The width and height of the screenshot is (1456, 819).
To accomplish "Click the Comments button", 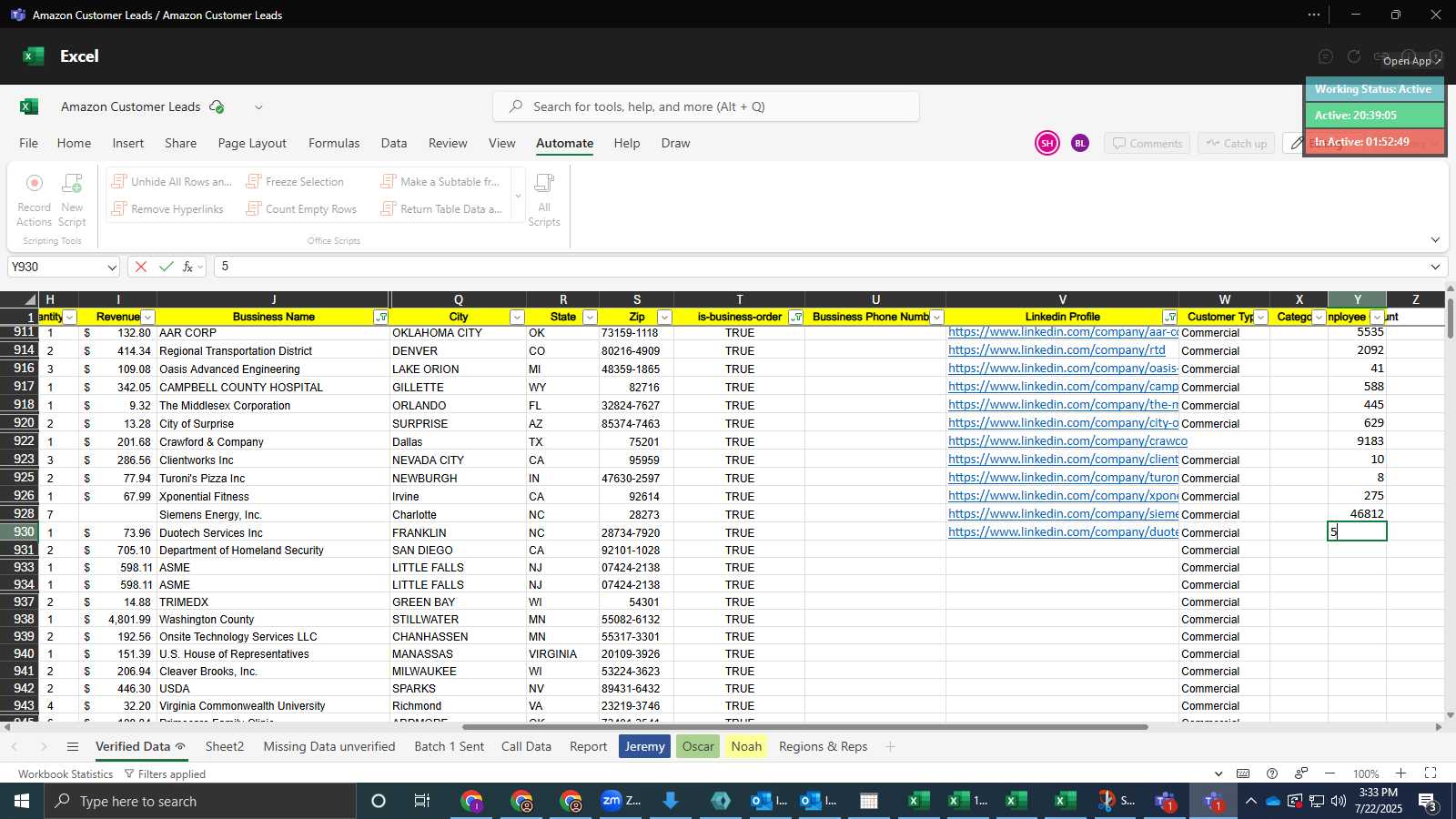I will (1147, 144).
